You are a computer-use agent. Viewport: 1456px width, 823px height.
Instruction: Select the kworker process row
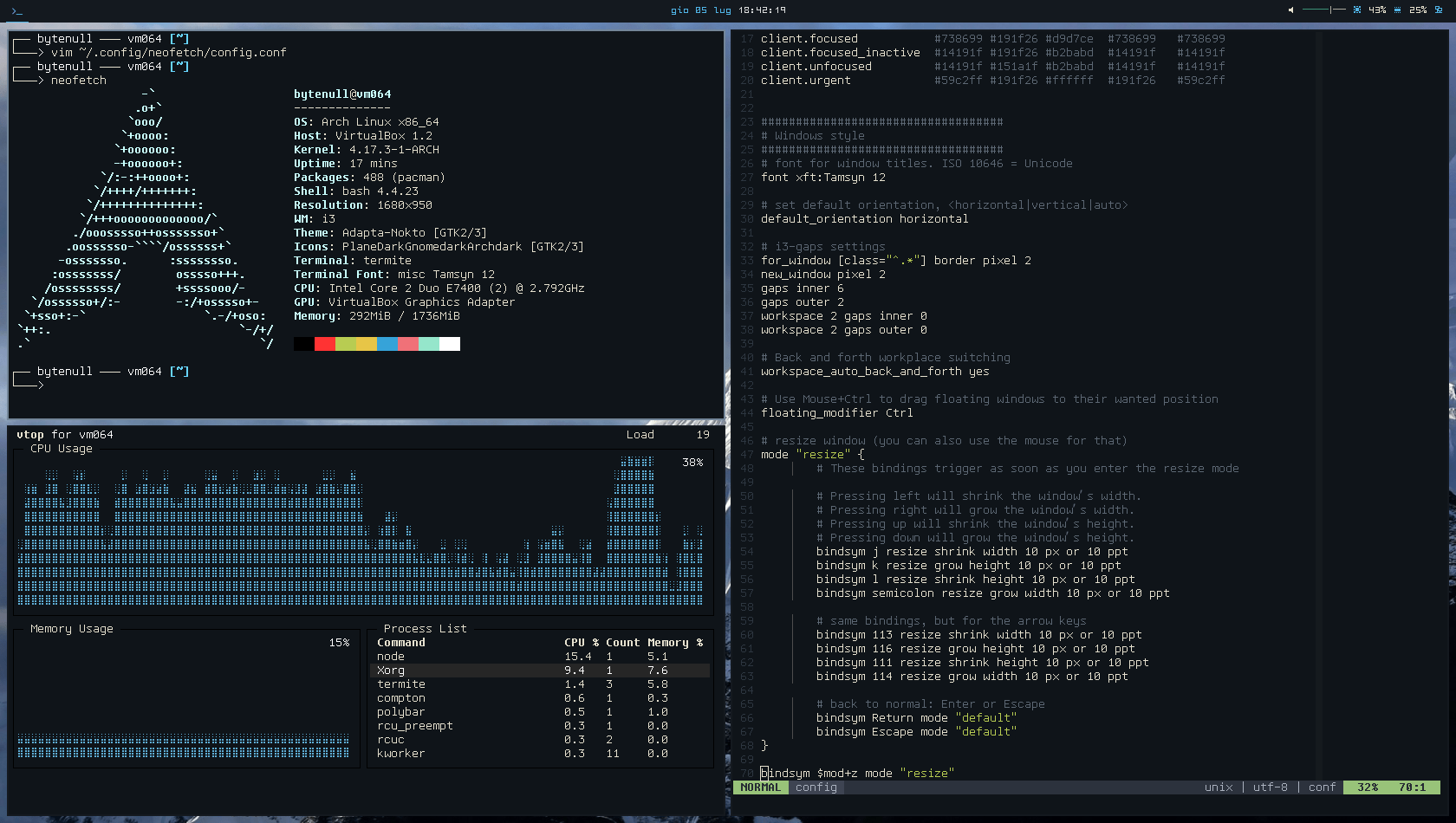coord(540,754)
